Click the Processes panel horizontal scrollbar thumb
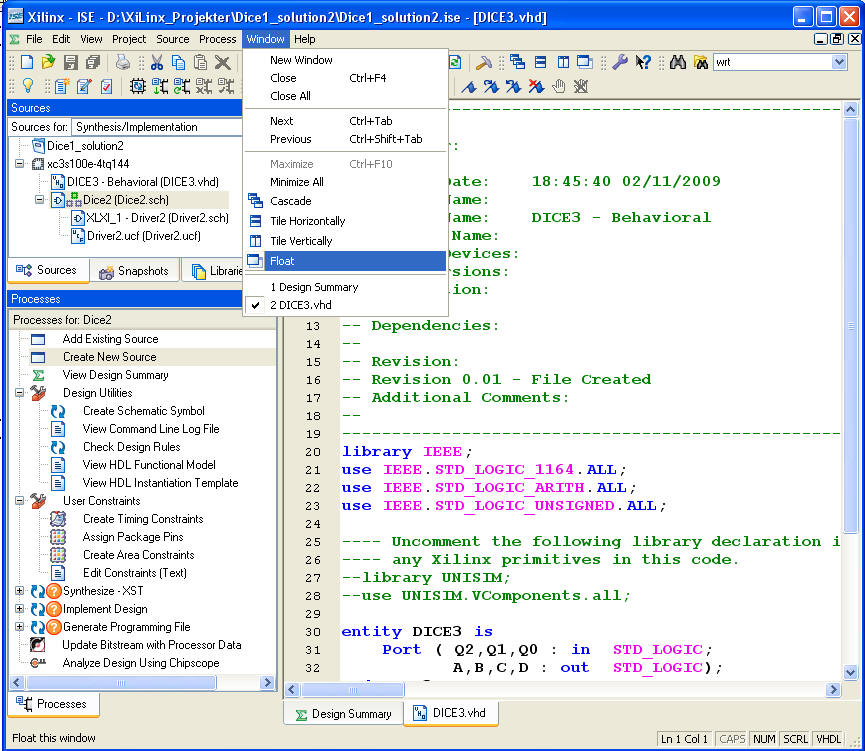This screenshot has height=751, width=865. click(121, 683)
